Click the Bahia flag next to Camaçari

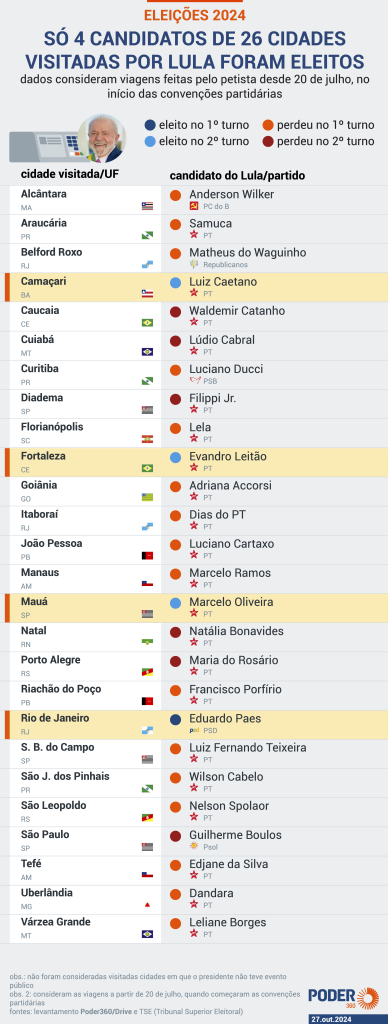148,294
